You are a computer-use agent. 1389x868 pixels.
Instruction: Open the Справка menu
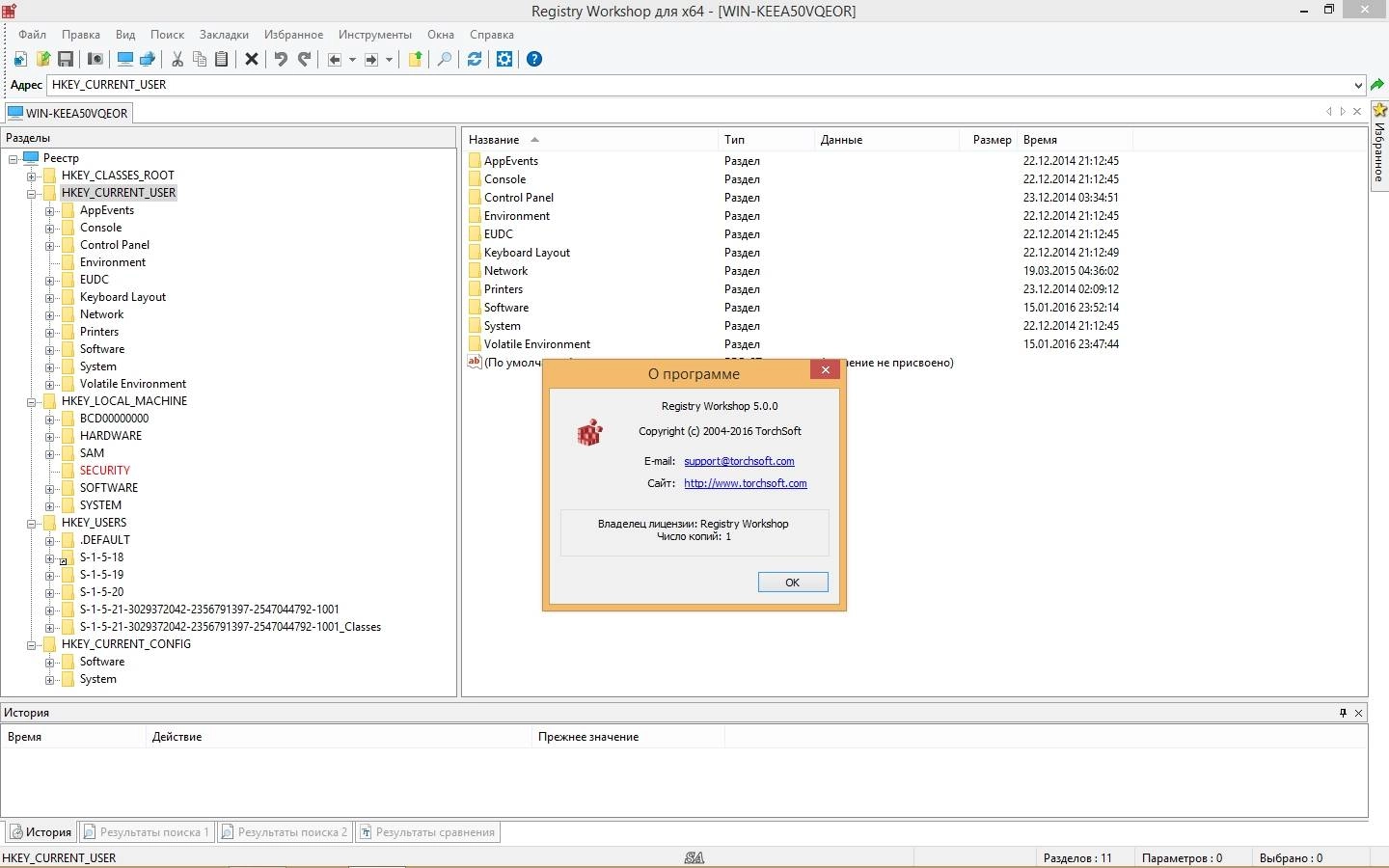(x=492, y=35)
